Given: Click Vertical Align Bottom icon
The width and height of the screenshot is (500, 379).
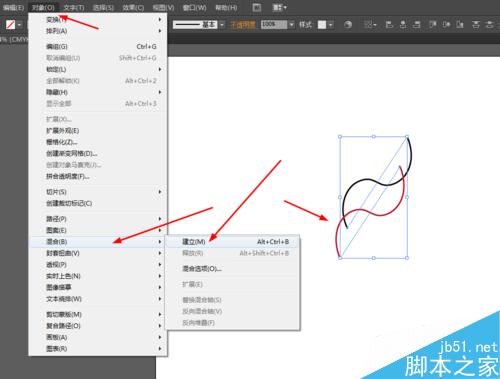Looking at the screenshot, I should (x=460, y=25).
